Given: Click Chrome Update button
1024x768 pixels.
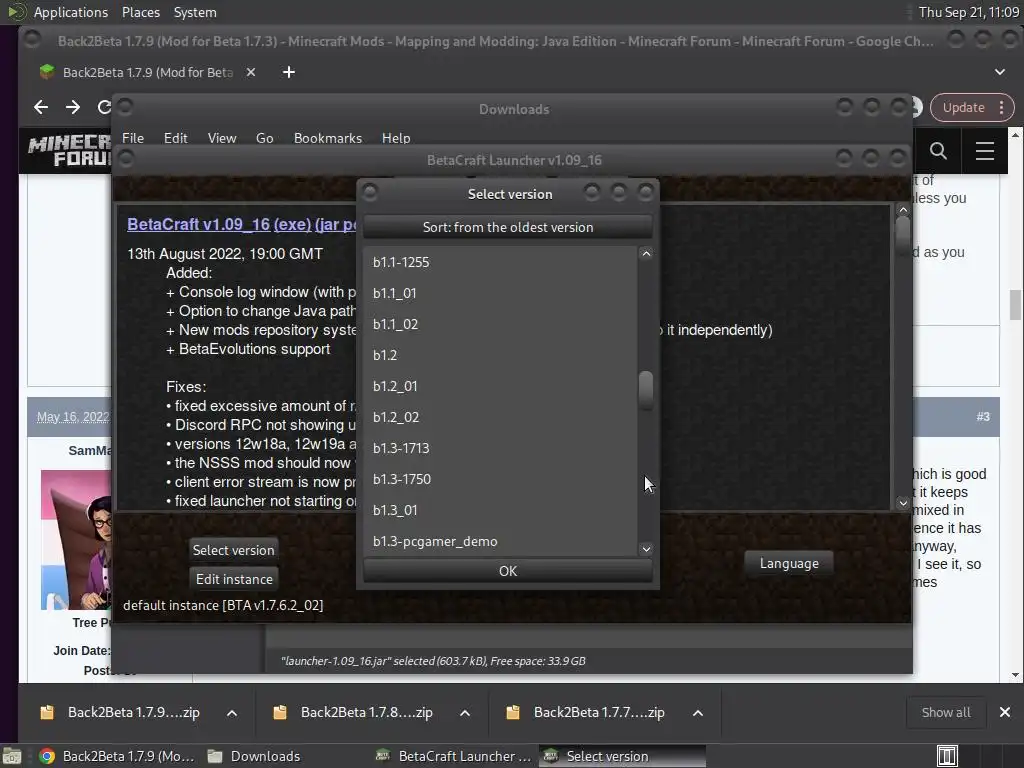Looking at the screenshot, I should (x=963, y=107).
